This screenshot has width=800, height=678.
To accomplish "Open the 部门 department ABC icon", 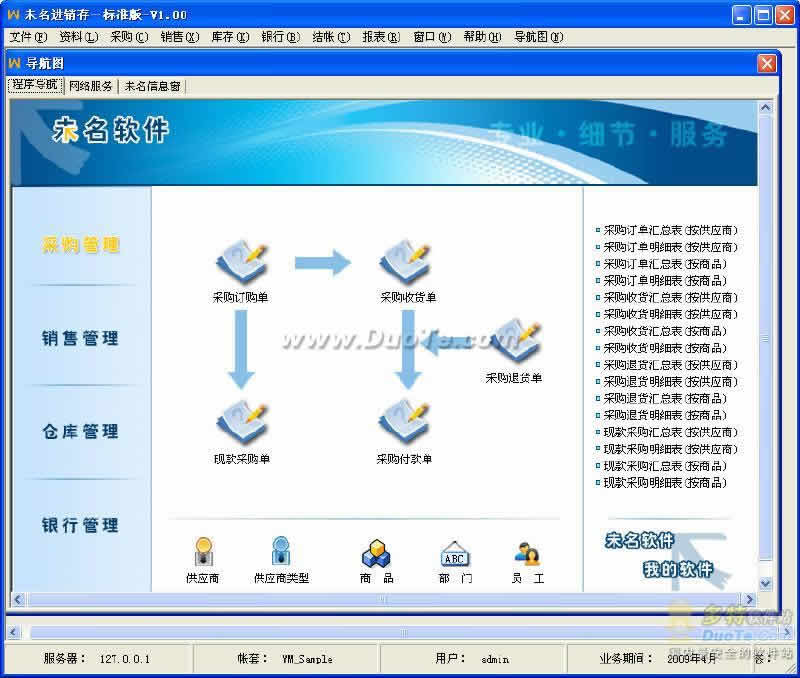I will click(455, 555).
